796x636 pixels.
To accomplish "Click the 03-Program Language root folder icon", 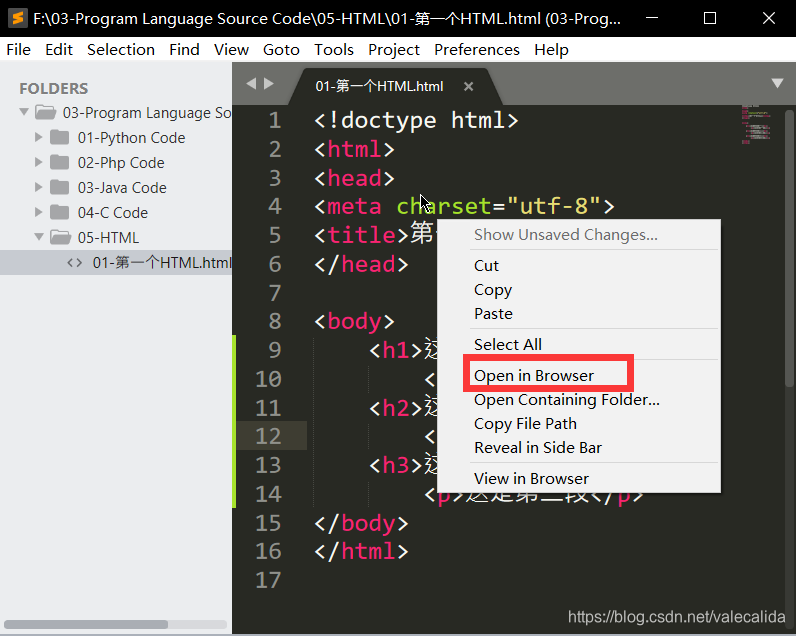I will pyautogui.click(x=45, y=112).
